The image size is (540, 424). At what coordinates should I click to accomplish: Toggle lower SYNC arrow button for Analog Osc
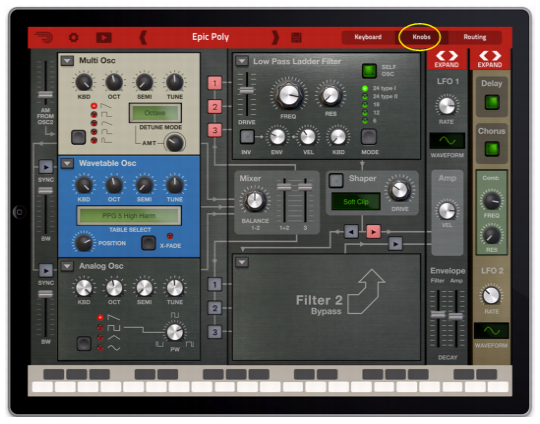pos(46,270)
